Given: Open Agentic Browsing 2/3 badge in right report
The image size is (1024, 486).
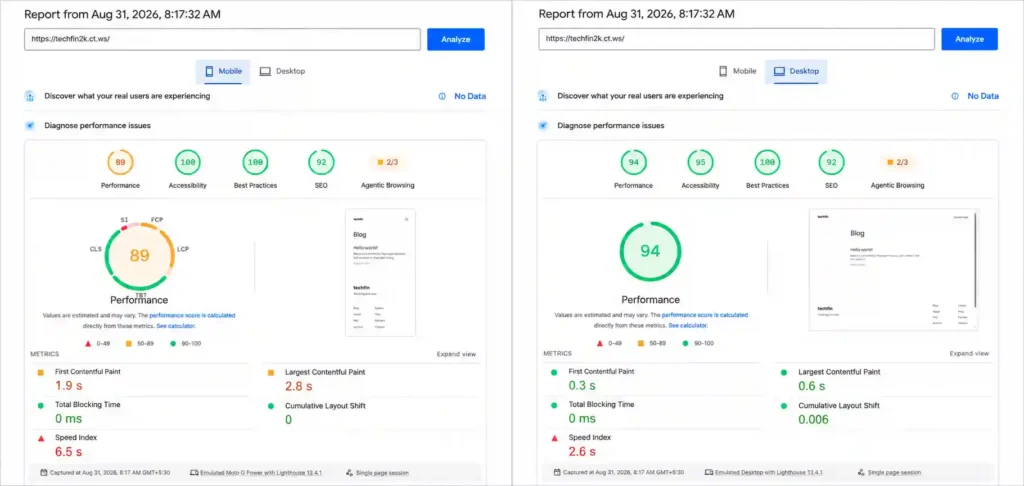Looking at the screenshot, I should [x=899, y=162].
